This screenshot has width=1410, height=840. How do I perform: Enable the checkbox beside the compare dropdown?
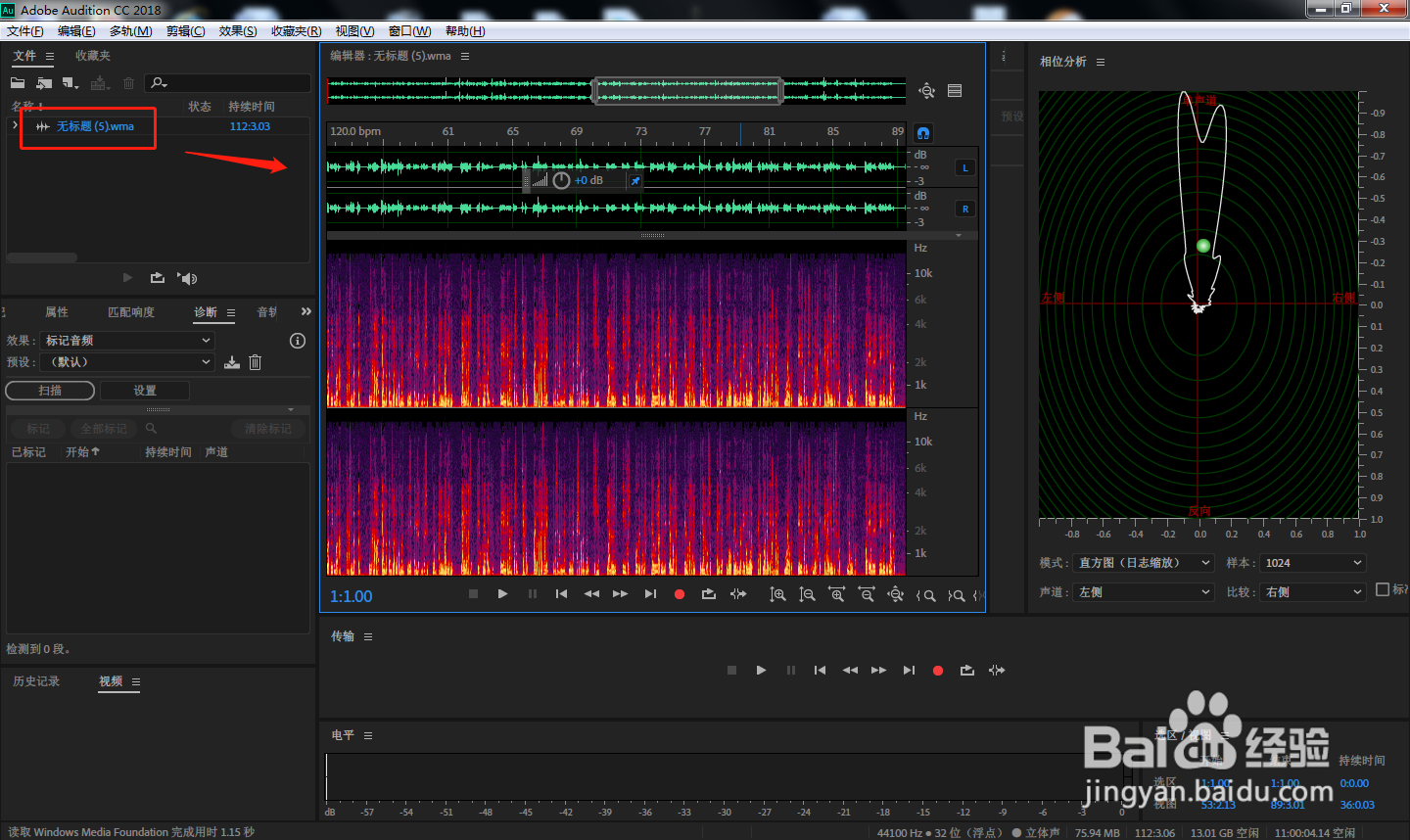click(x=1383, y=589)
